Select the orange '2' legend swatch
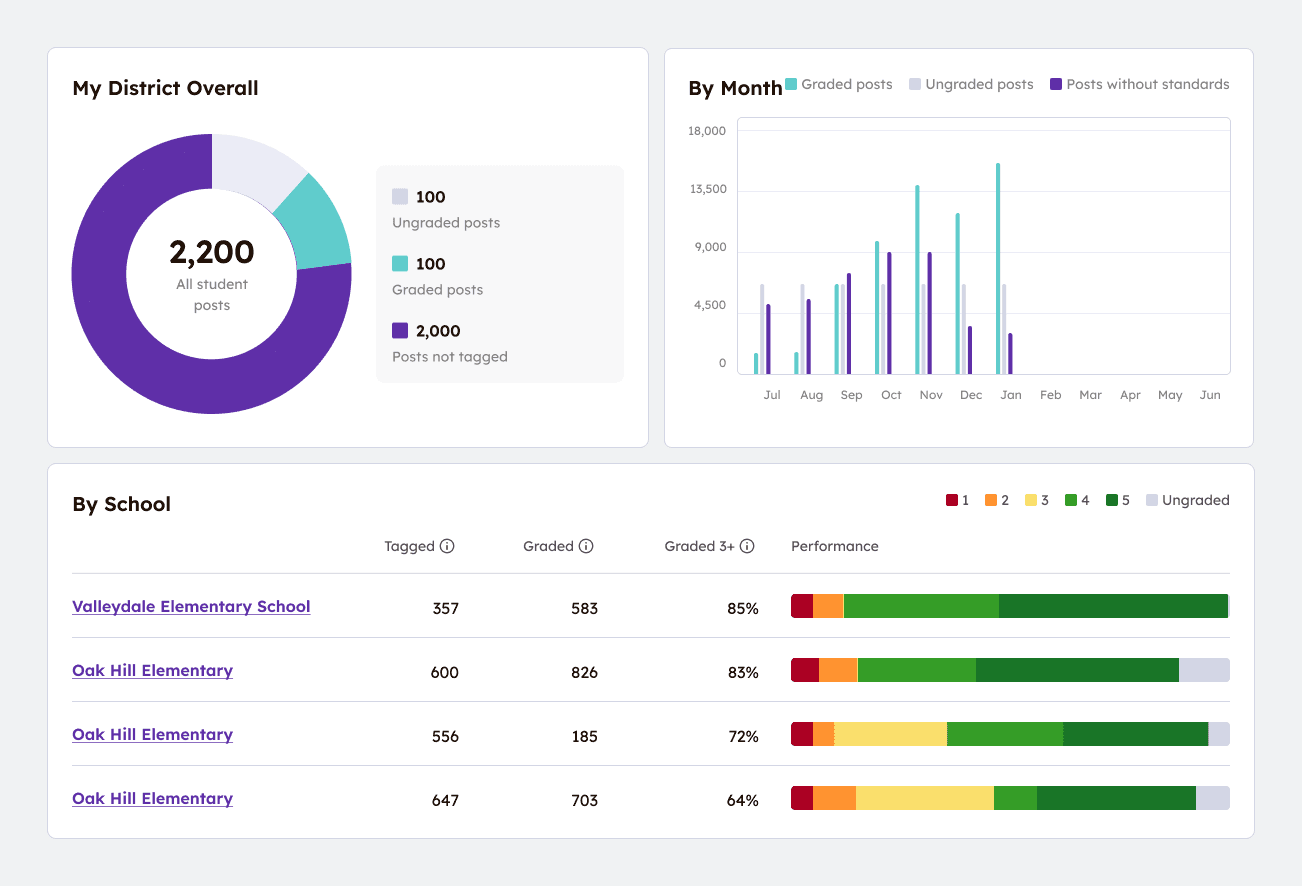Viewport: 1302px width, 886px height. click(x=991, y=499)
